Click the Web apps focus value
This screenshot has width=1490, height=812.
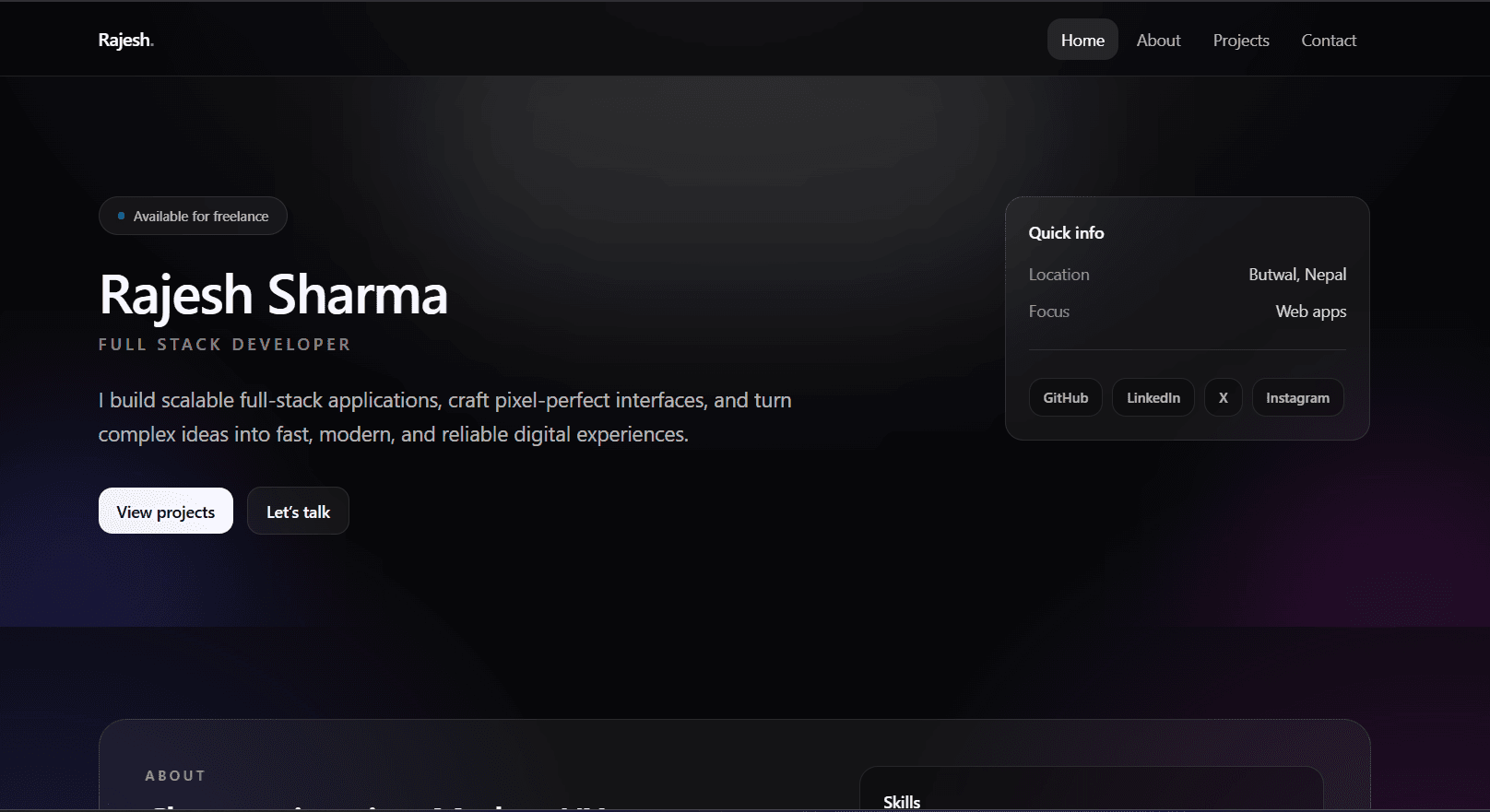pos(1311,312)
